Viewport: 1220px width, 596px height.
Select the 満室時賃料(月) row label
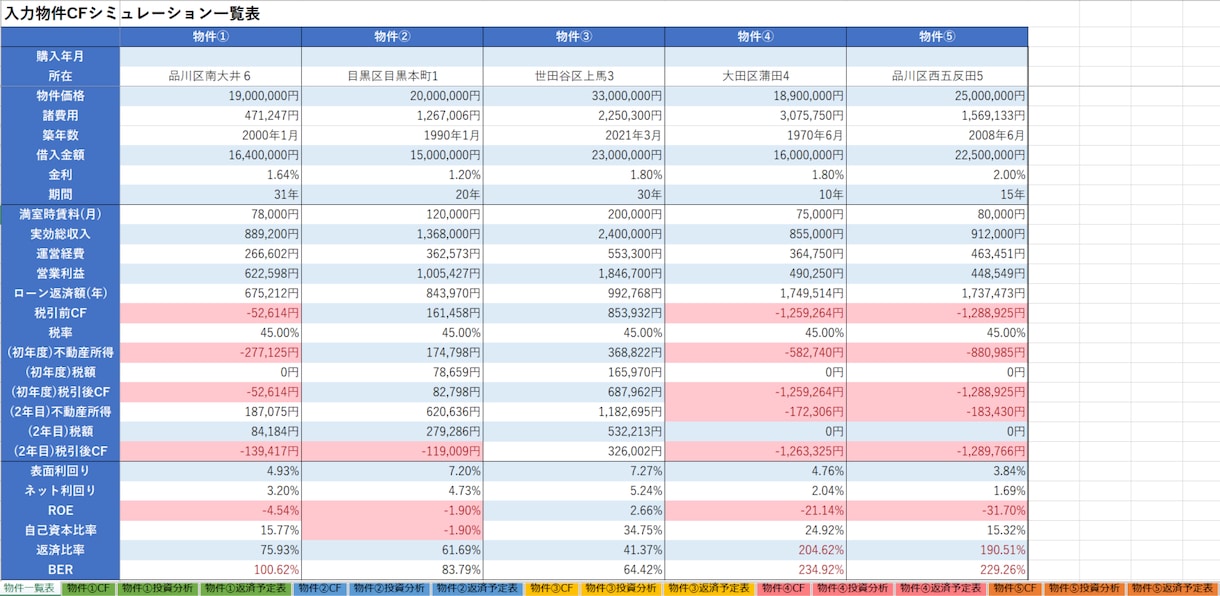60,214
